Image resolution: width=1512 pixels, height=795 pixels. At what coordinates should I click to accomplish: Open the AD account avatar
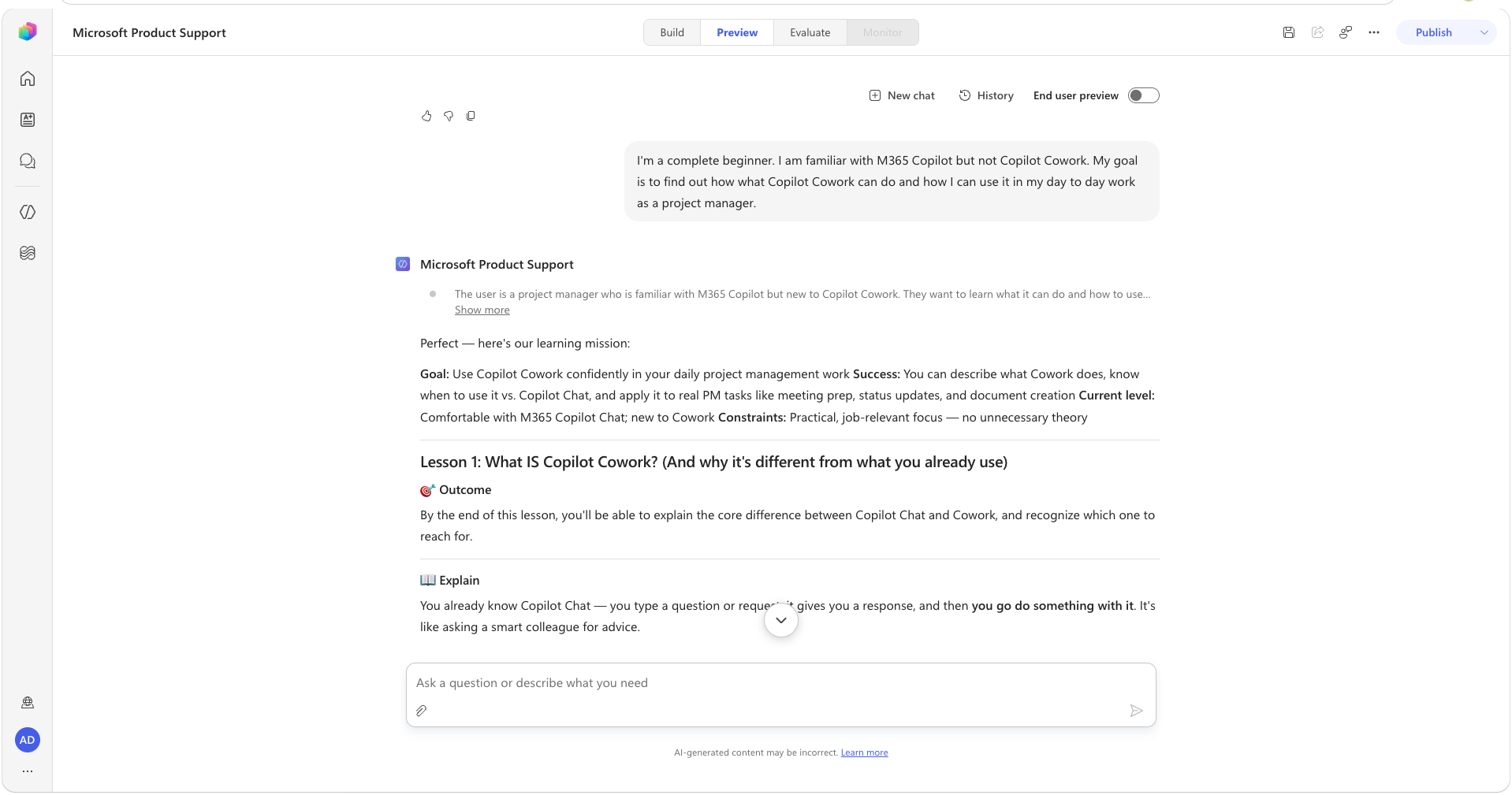click(28, 740)
